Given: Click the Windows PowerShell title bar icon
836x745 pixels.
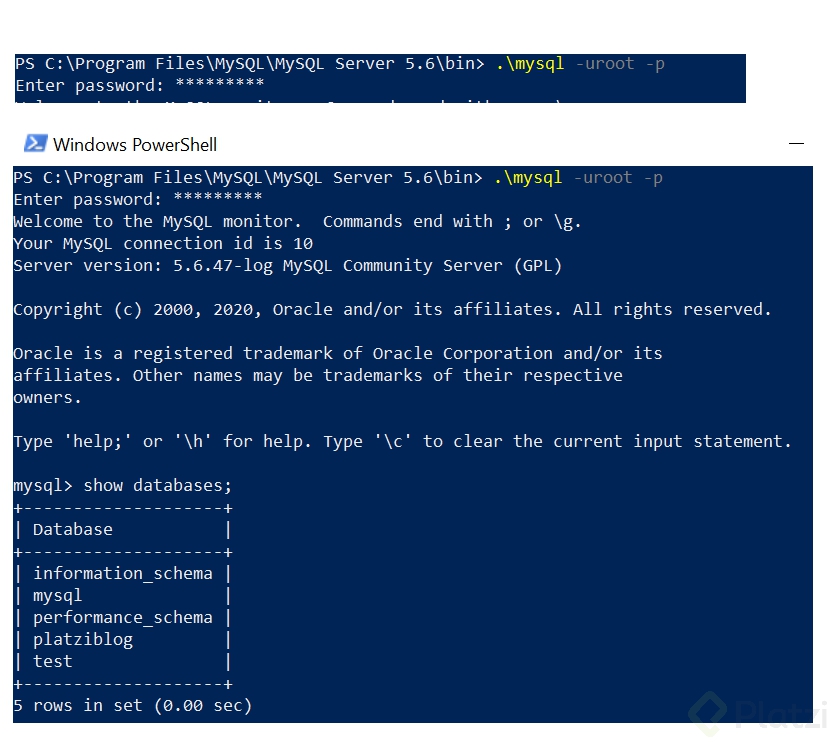Looking at the screenshot, I should point(35,143).
